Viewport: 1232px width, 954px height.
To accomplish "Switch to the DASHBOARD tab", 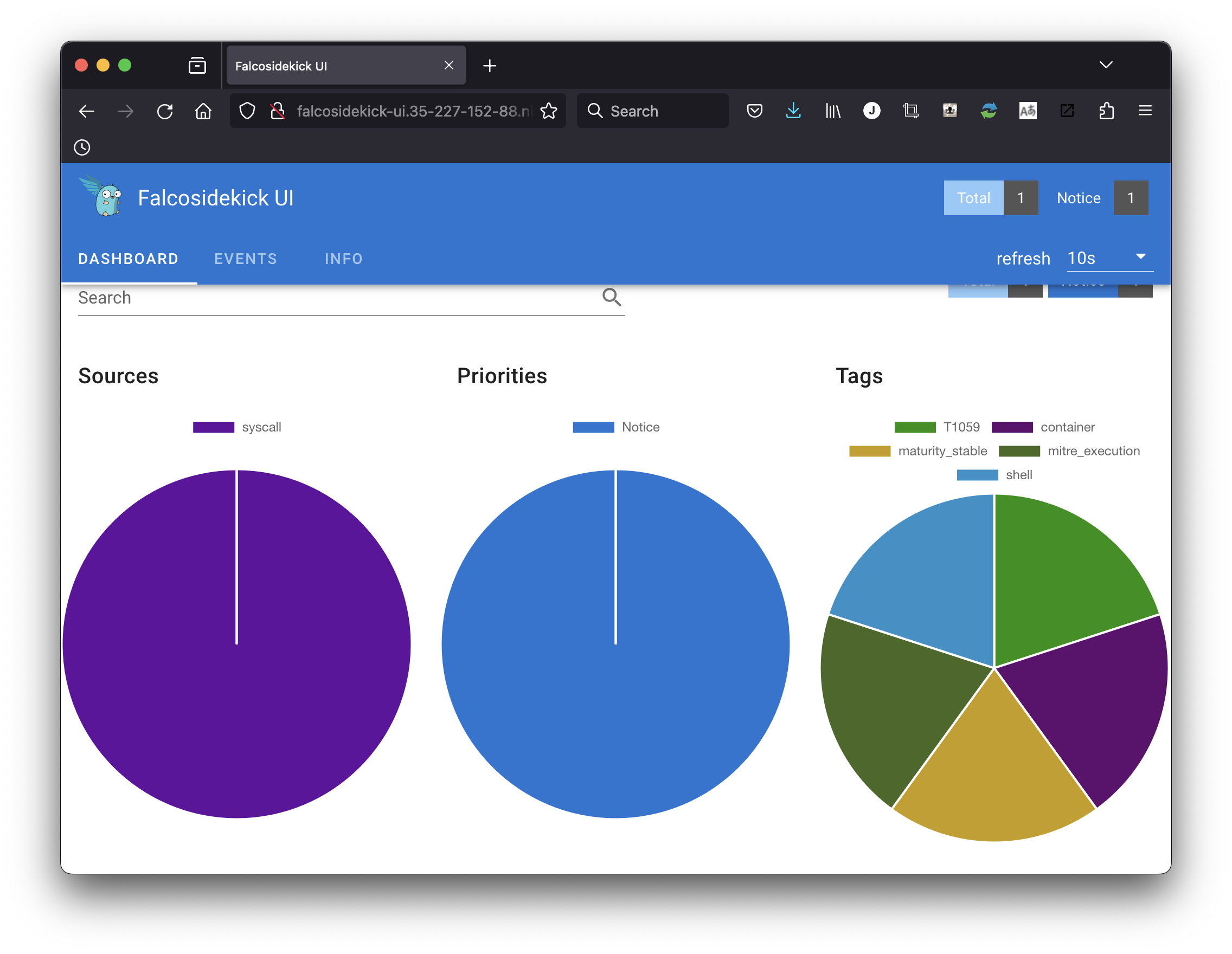I will 129,259.
